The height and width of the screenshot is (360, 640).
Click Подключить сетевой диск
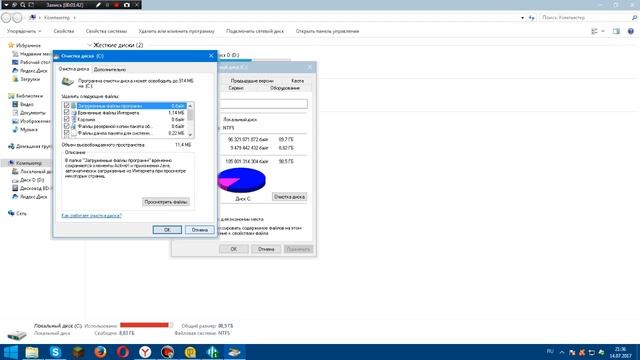tap(255, 31)
